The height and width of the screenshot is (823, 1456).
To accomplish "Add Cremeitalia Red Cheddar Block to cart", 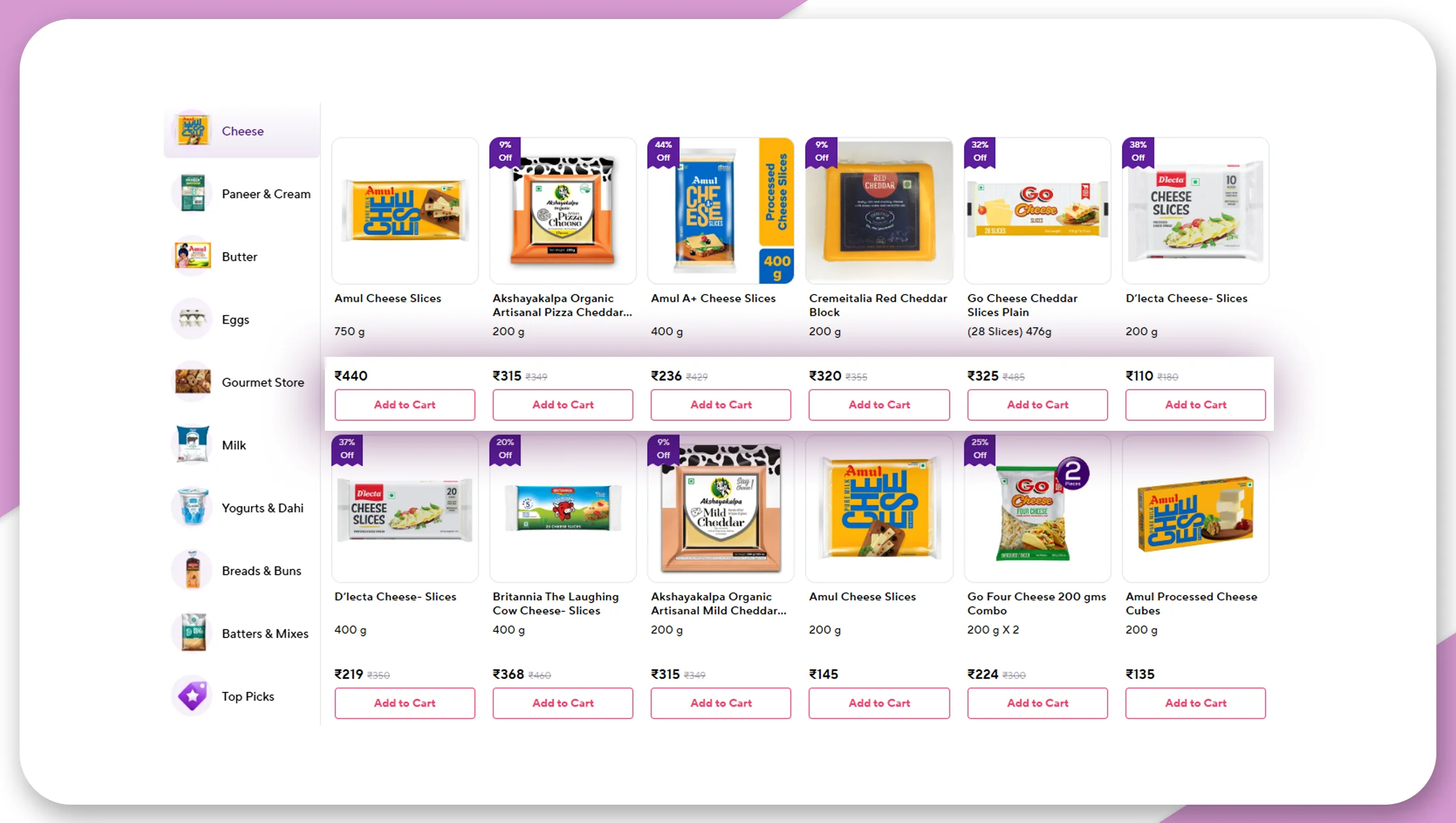I will click(x=879, y=405).
